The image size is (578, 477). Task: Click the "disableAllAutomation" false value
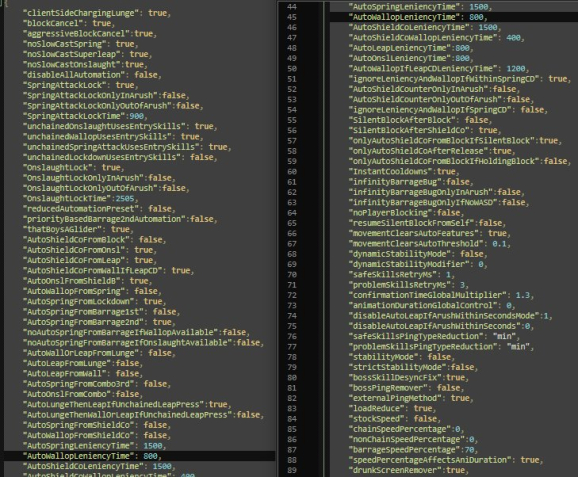coord(146,75)
